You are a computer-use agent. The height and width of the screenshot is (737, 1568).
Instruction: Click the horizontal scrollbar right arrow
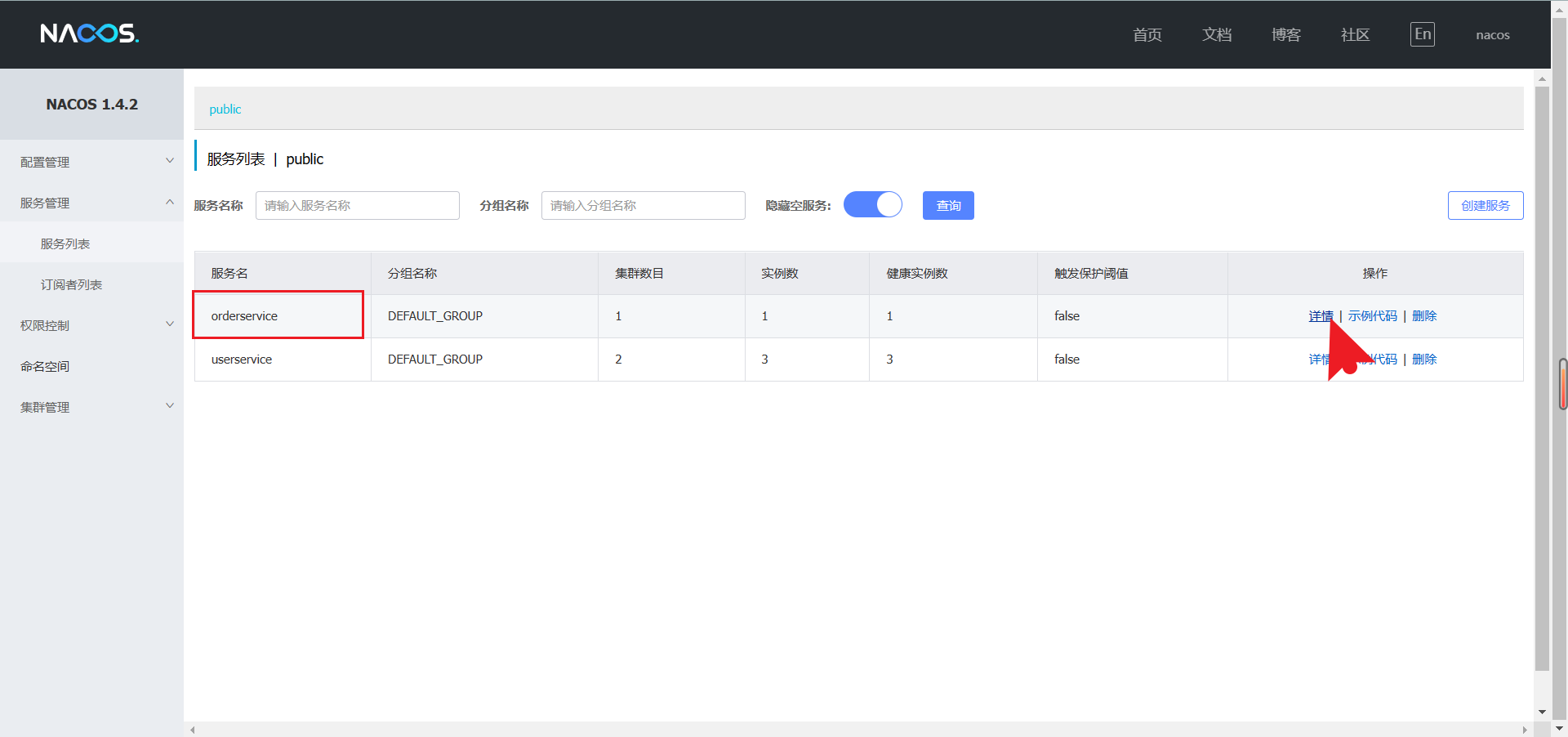pyautogui.click(x=1525, y=730)
